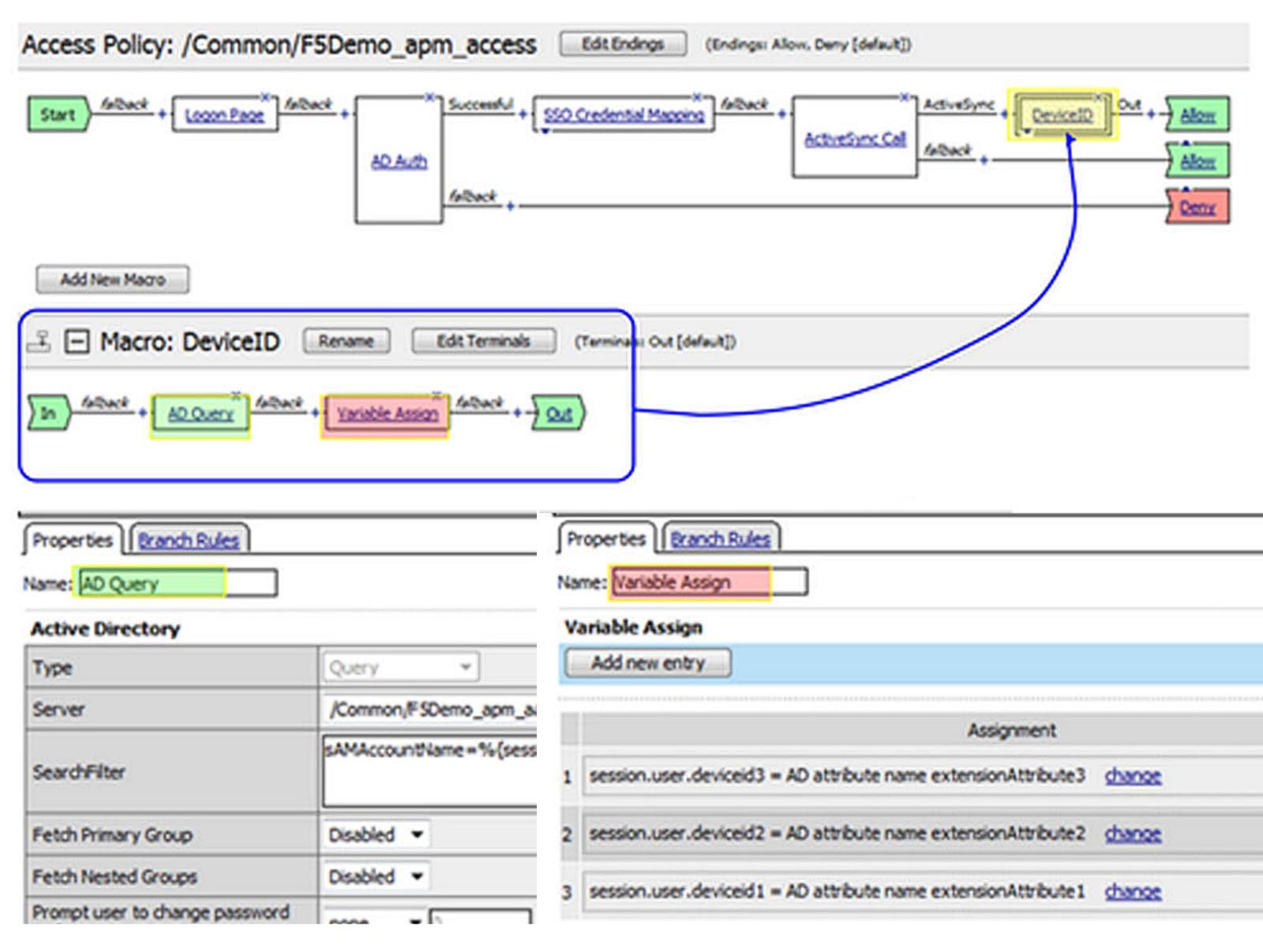Screen dimensions: 1263x952
Task: Open Fetch Primary Group dropdown
Action: point(377,834)
